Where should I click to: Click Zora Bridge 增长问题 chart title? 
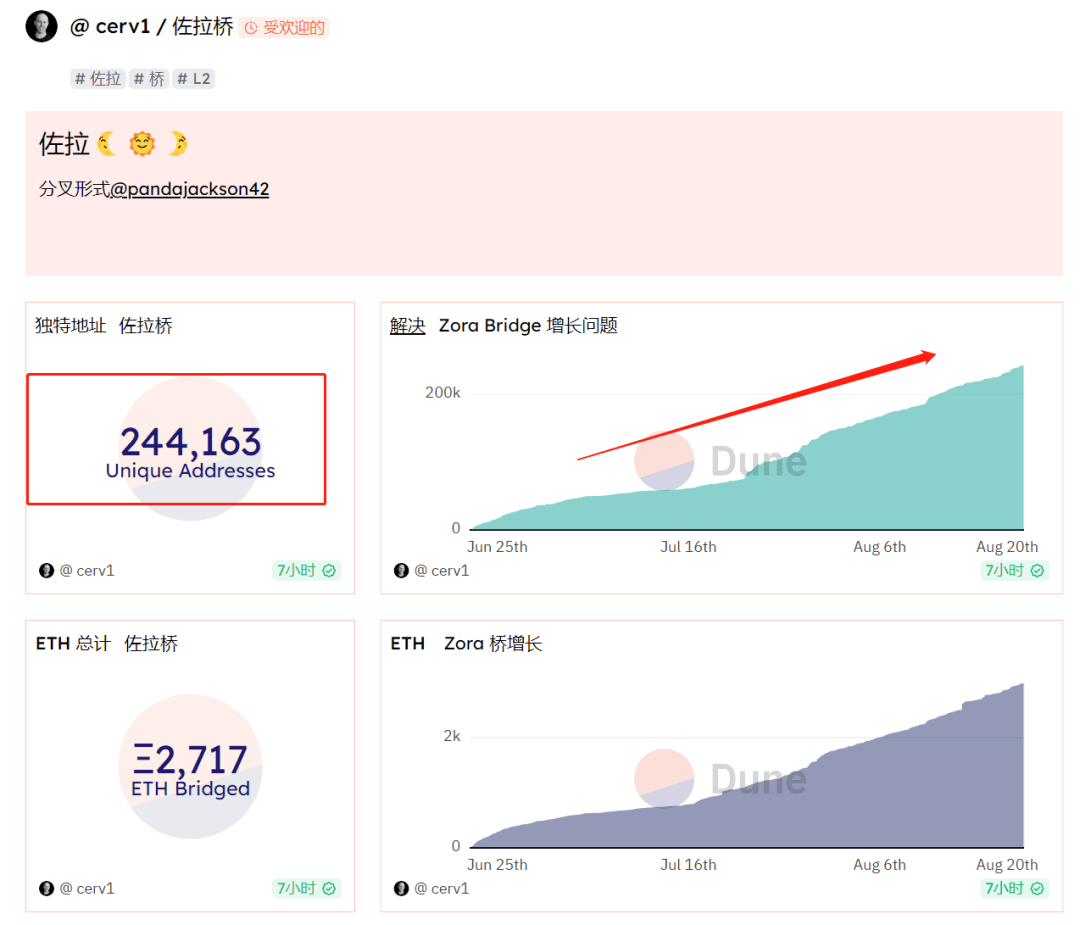click(528, 325)
